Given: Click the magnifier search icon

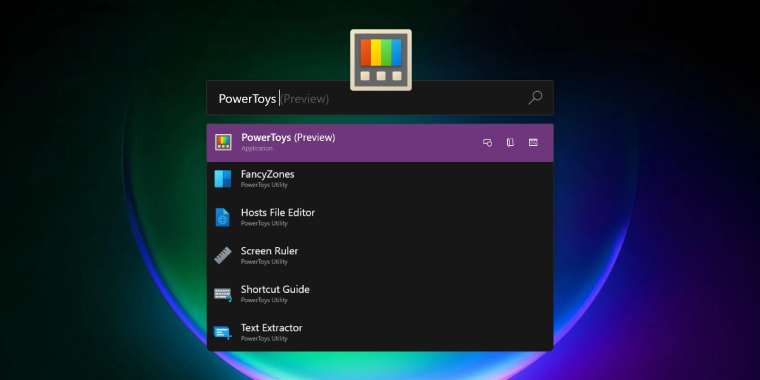Looking at the screenshot, I should 535,98.
